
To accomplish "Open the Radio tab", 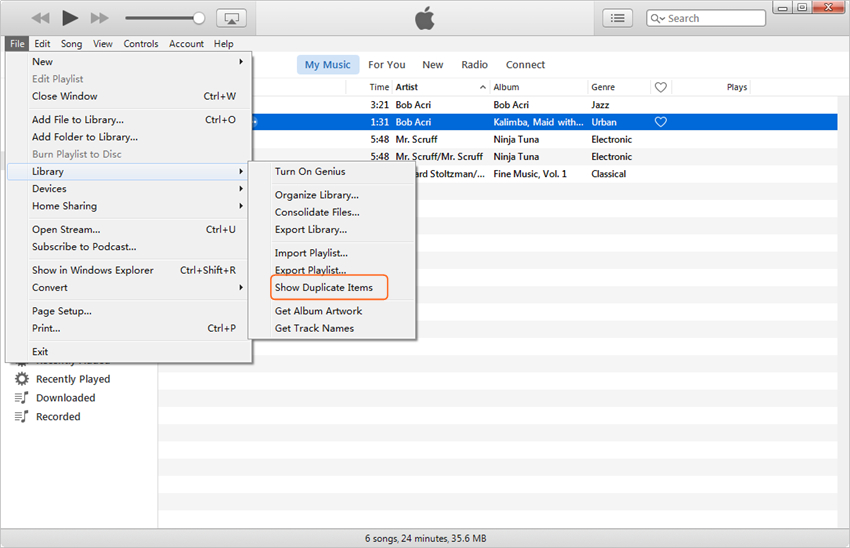I will click(474, 65).
